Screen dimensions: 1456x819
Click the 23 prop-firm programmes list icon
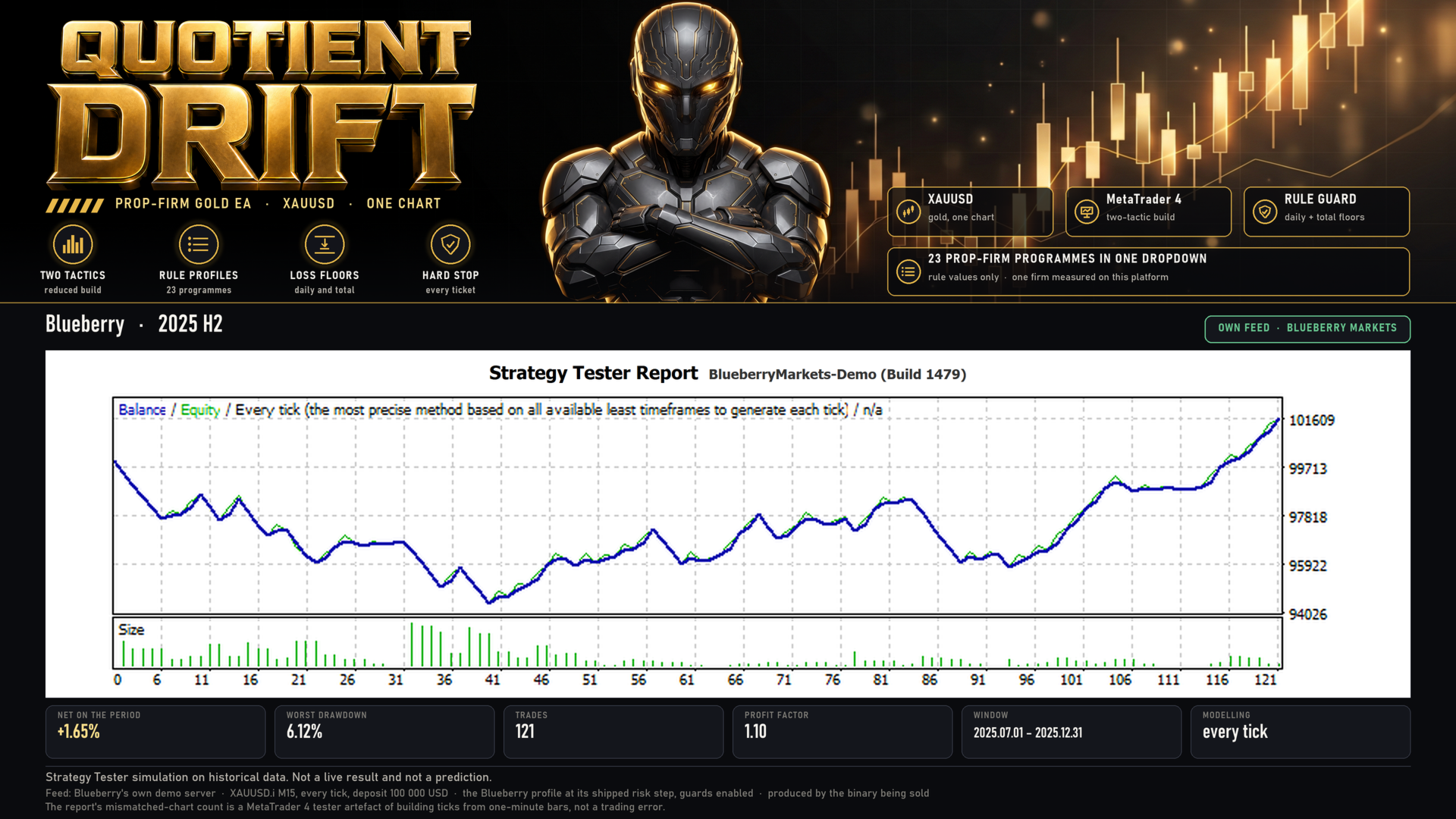tap(908, 271)
